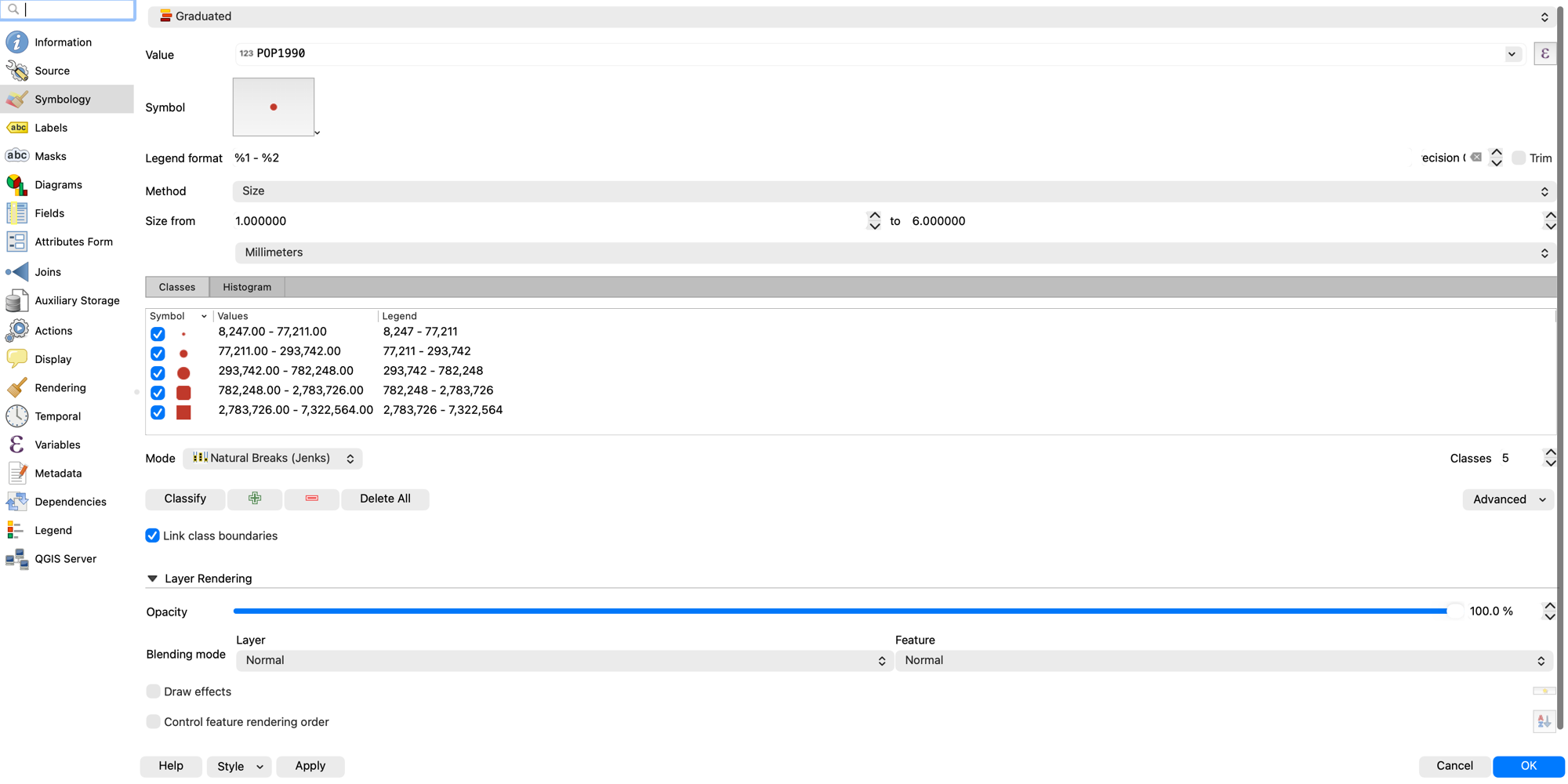1568x784 pixels.
Task: Confirm with the OK button
Action: click(x=1529, y=766)
